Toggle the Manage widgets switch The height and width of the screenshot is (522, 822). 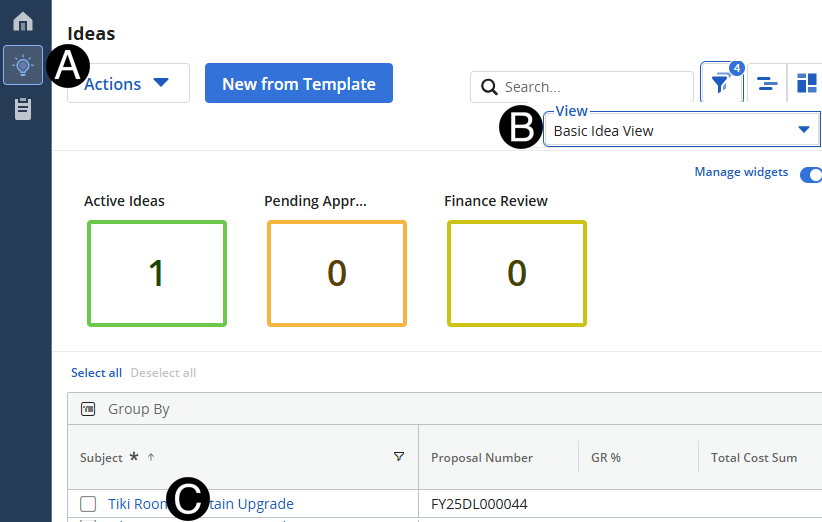tap(811, 174)
